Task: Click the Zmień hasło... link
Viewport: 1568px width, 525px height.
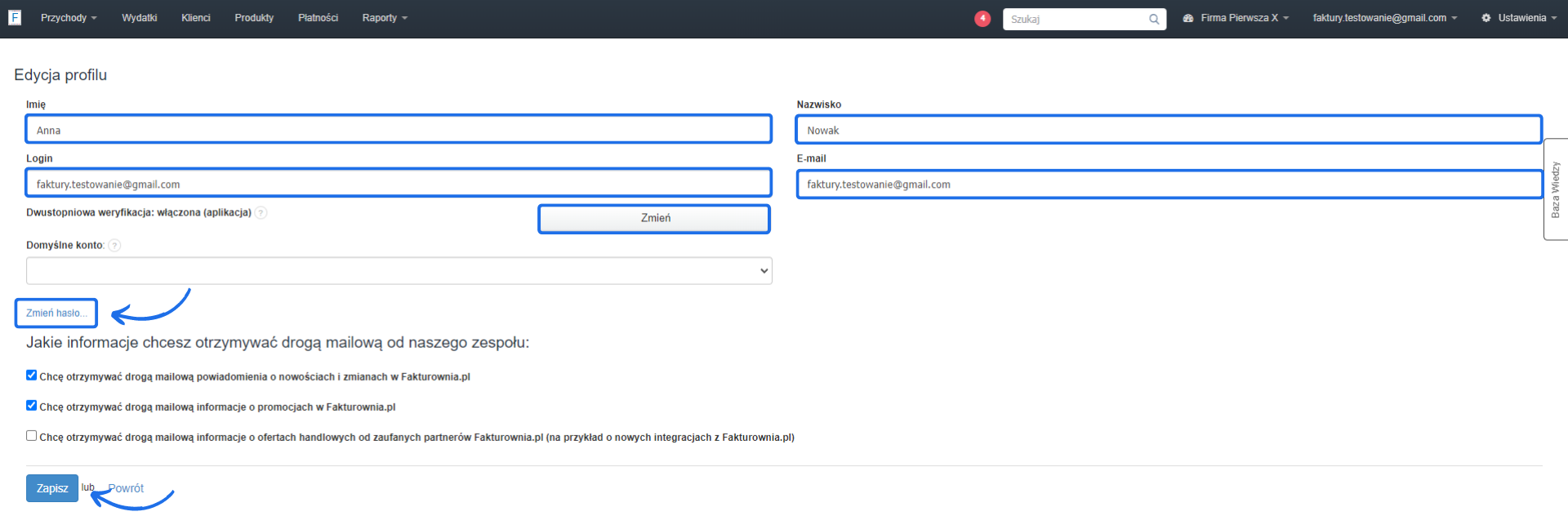Action: pyautogui.click(x=56, y=314)
